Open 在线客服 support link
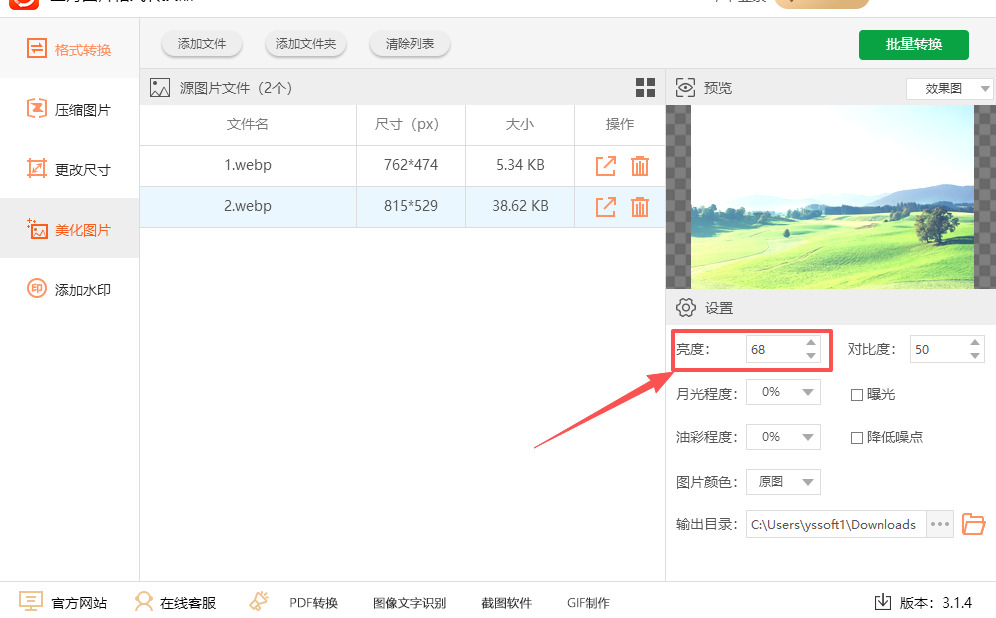 [188, 603]
